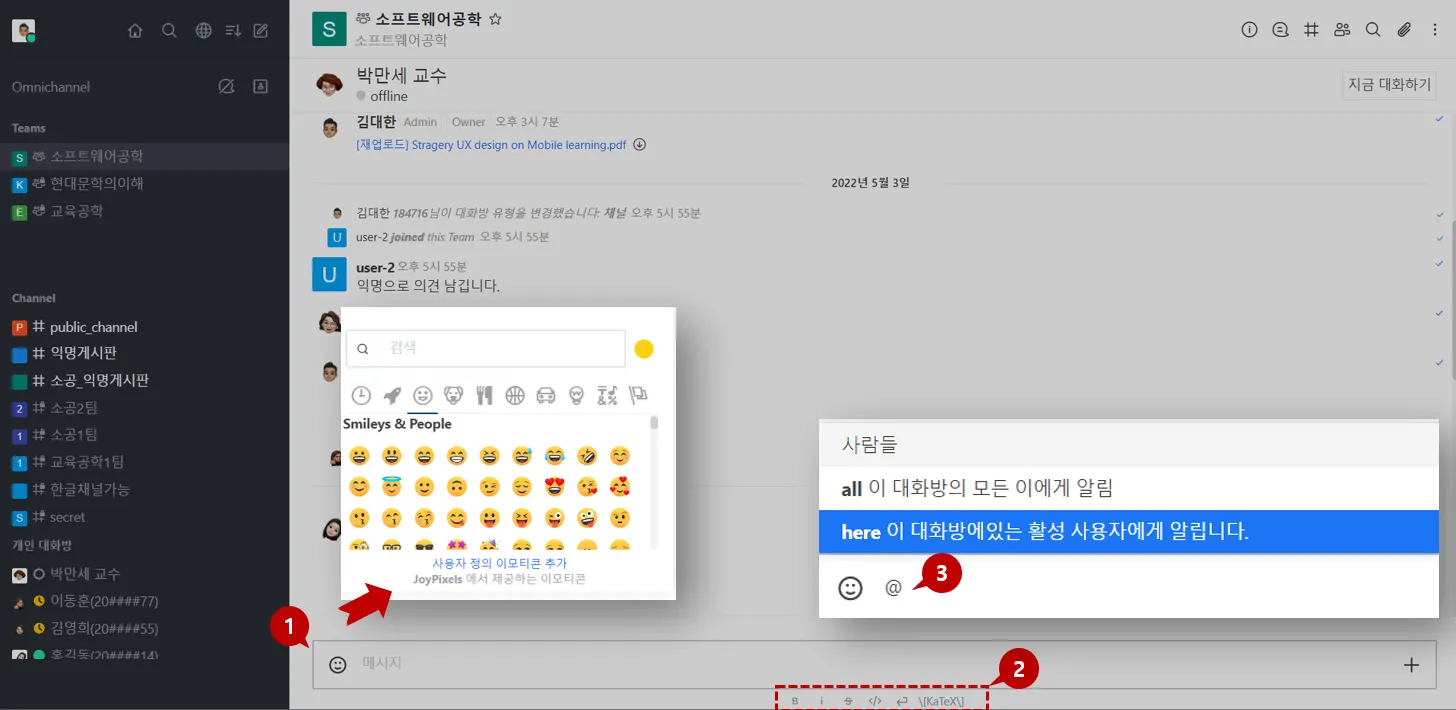Open the Omnichannel contact center icon
Image resolution: width=1456 pixels, height=710 pixels.
click(x=260, y=87)
